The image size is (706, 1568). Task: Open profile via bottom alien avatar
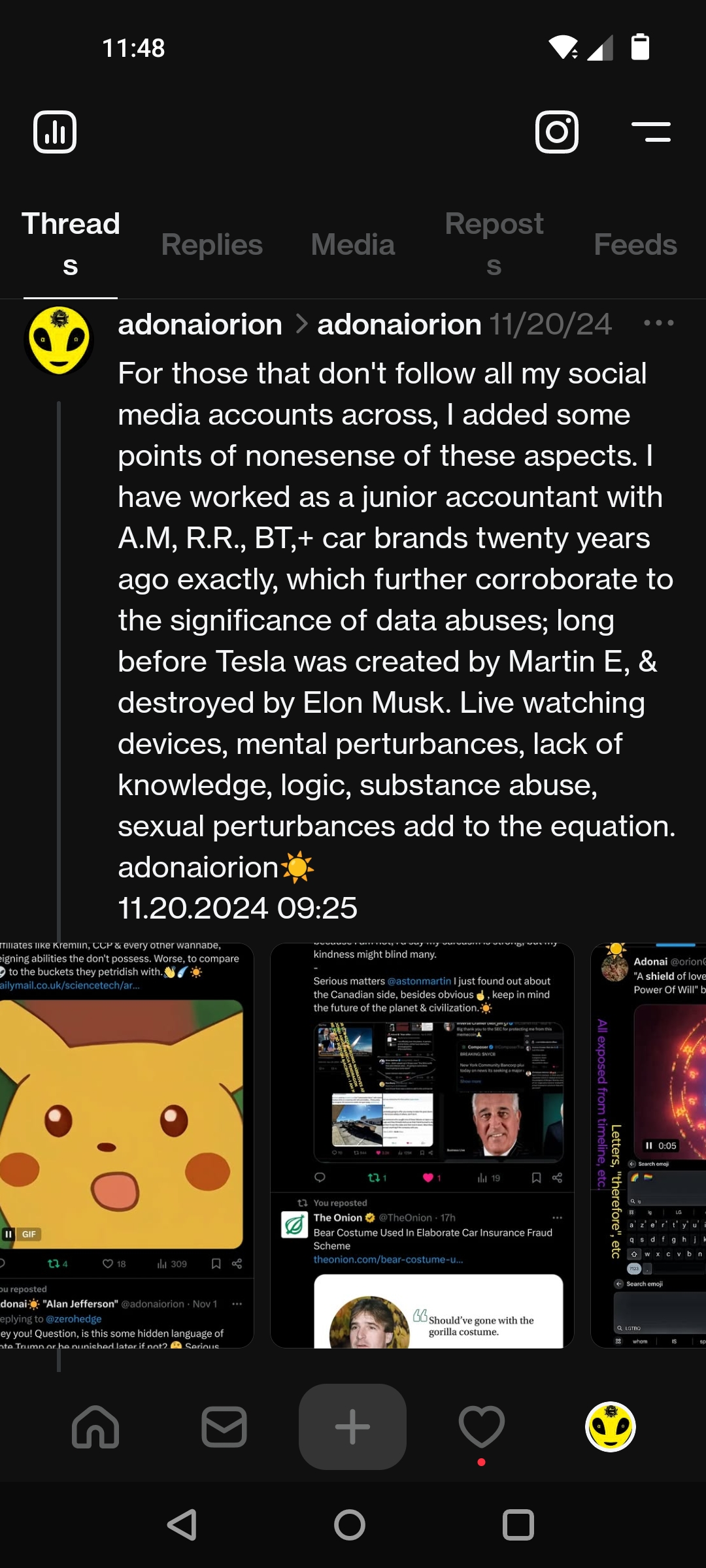(x=610, y=1427)
